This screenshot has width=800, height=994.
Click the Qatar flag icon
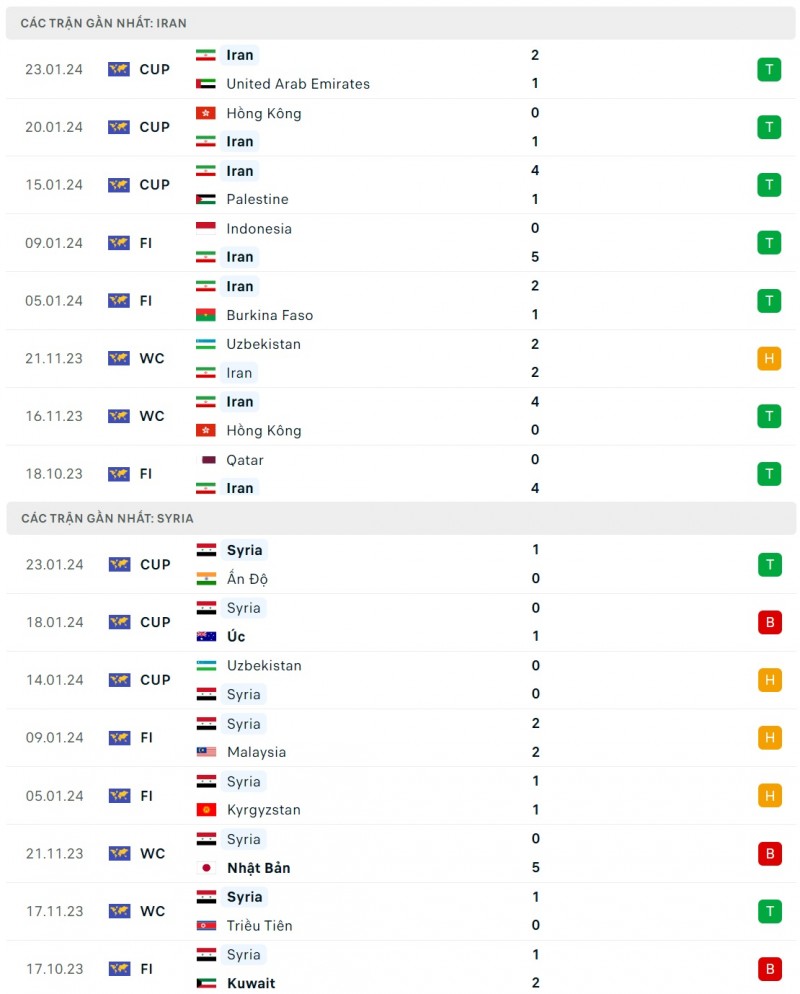(x=206, y=460)
